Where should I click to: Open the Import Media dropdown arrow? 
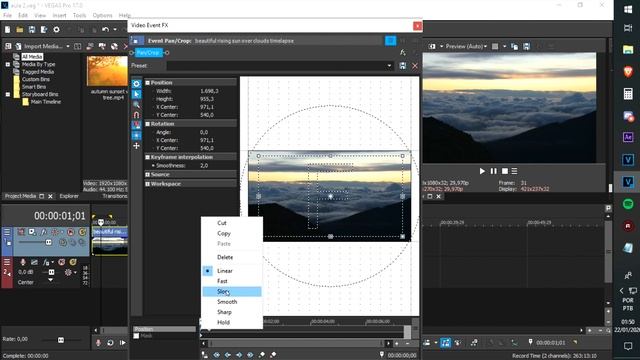68,46
